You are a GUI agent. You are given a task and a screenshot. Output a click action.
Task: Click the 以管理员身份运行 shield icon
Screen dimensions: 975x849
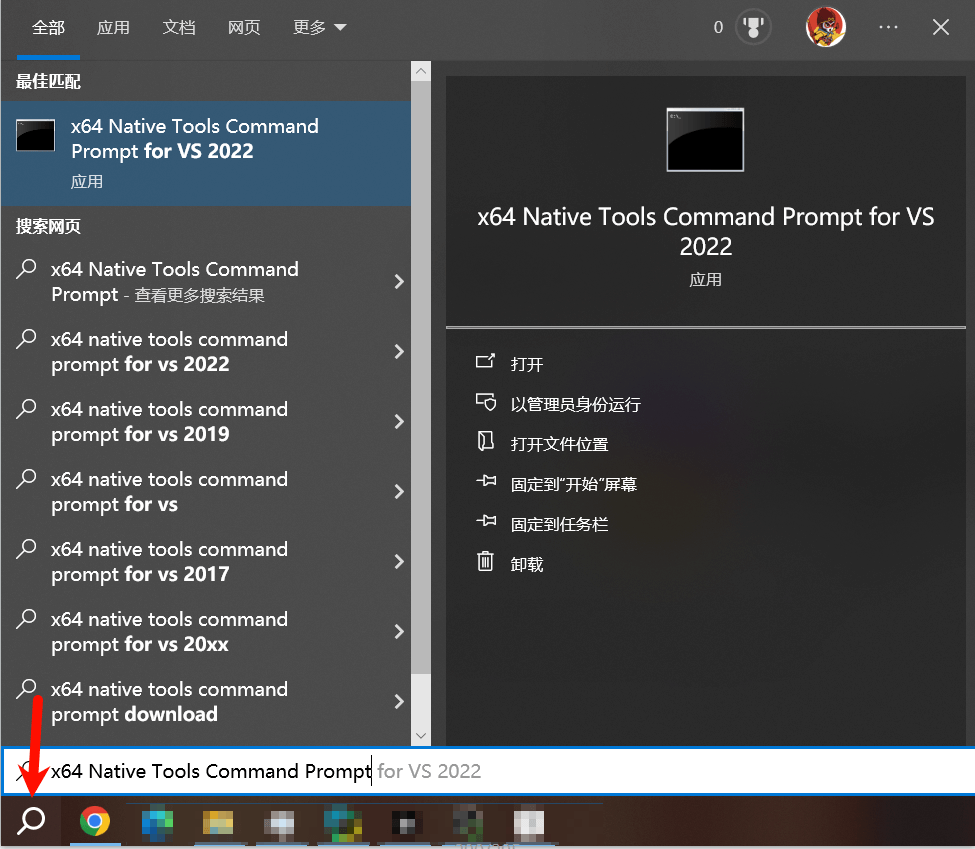pos(487,403)
